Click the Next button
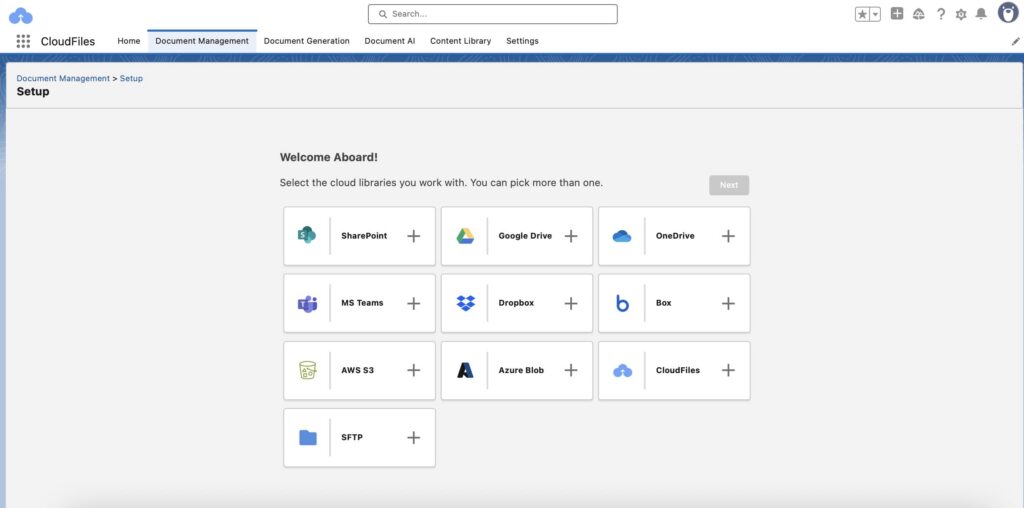This screenshot has width=1024, height=508. click(x=729, y=185)
